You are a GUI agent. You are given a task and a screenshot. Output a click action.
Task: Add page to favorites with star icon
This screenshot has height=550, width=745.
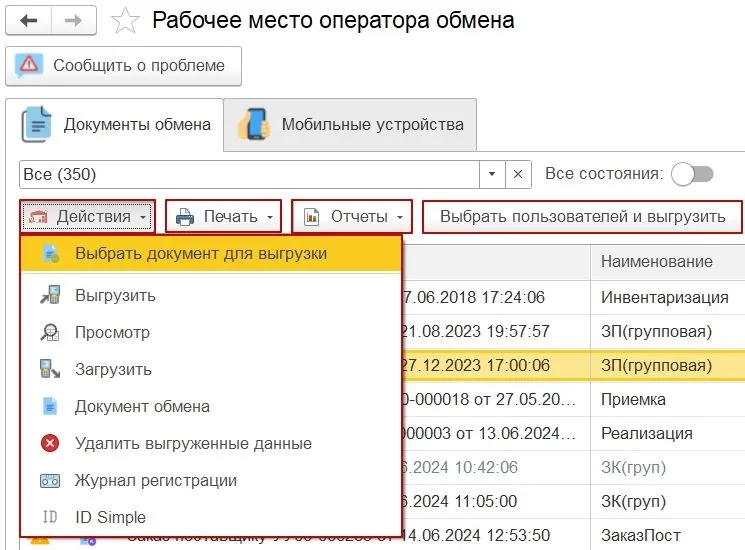125,21
